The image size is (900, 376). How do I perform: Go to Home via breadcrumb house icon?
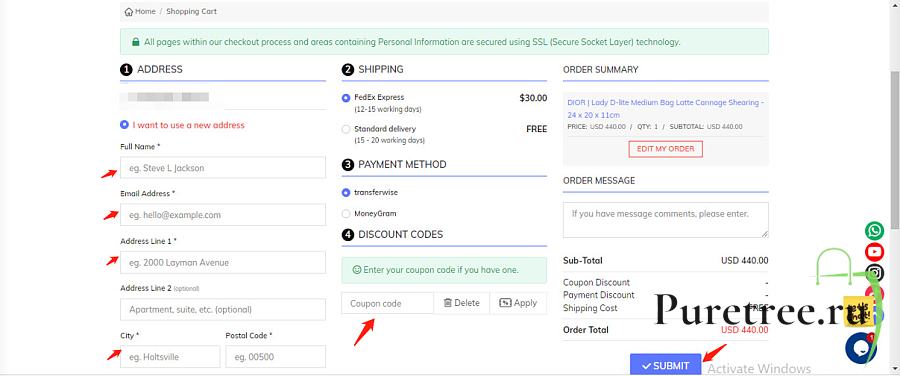pos(129,11)
